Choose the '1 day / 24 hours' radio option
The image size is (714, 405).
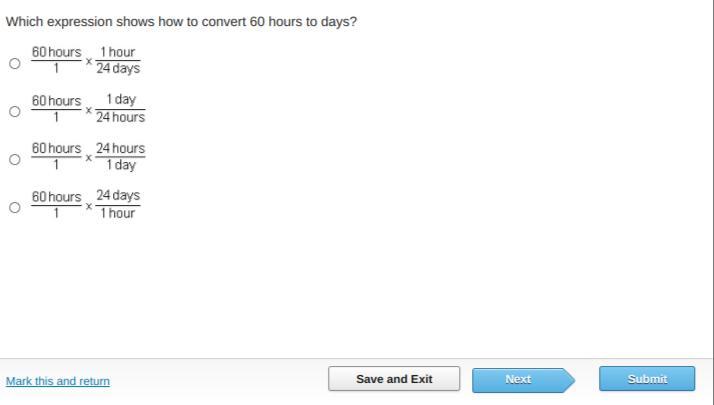coord(14,111)
